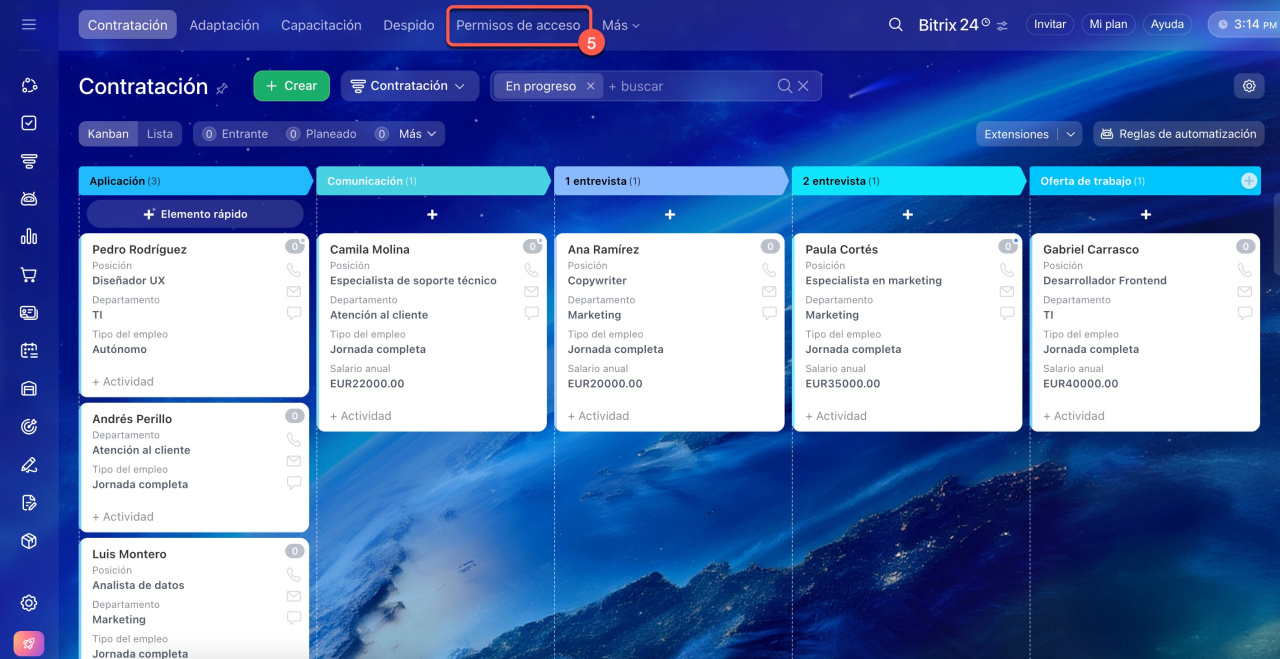This screenshot has width=1280, height=659.
Task: Expand the Más menu in top navigation
Action: click(620, 25)
